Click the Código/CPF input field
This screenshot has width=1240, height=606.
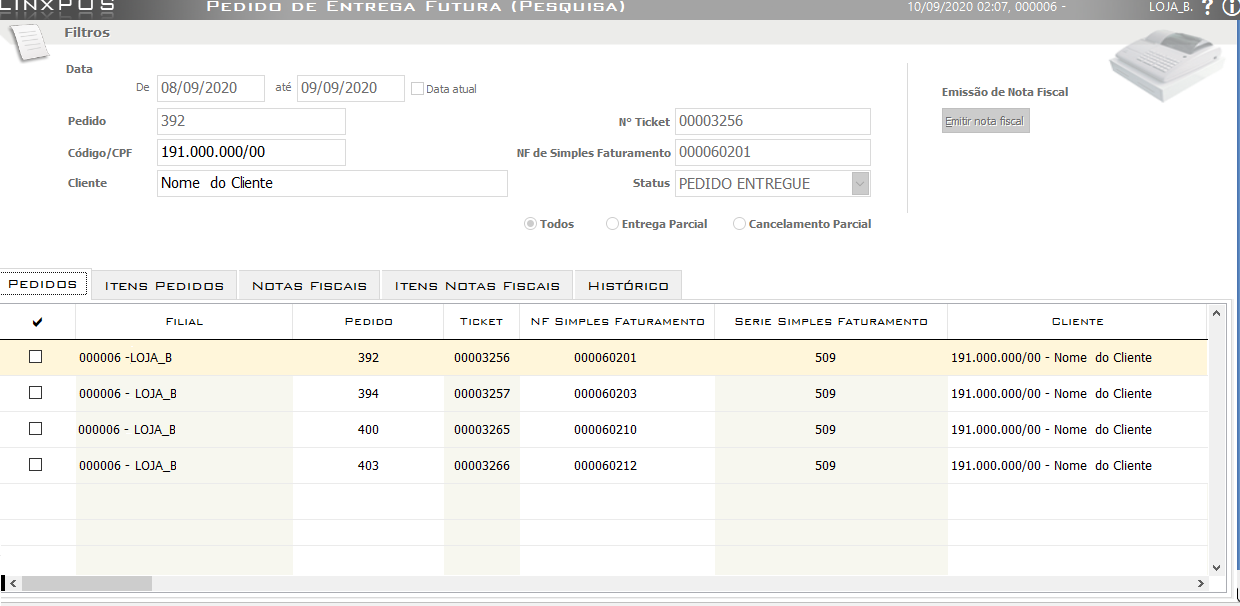[x=251, y=153]
